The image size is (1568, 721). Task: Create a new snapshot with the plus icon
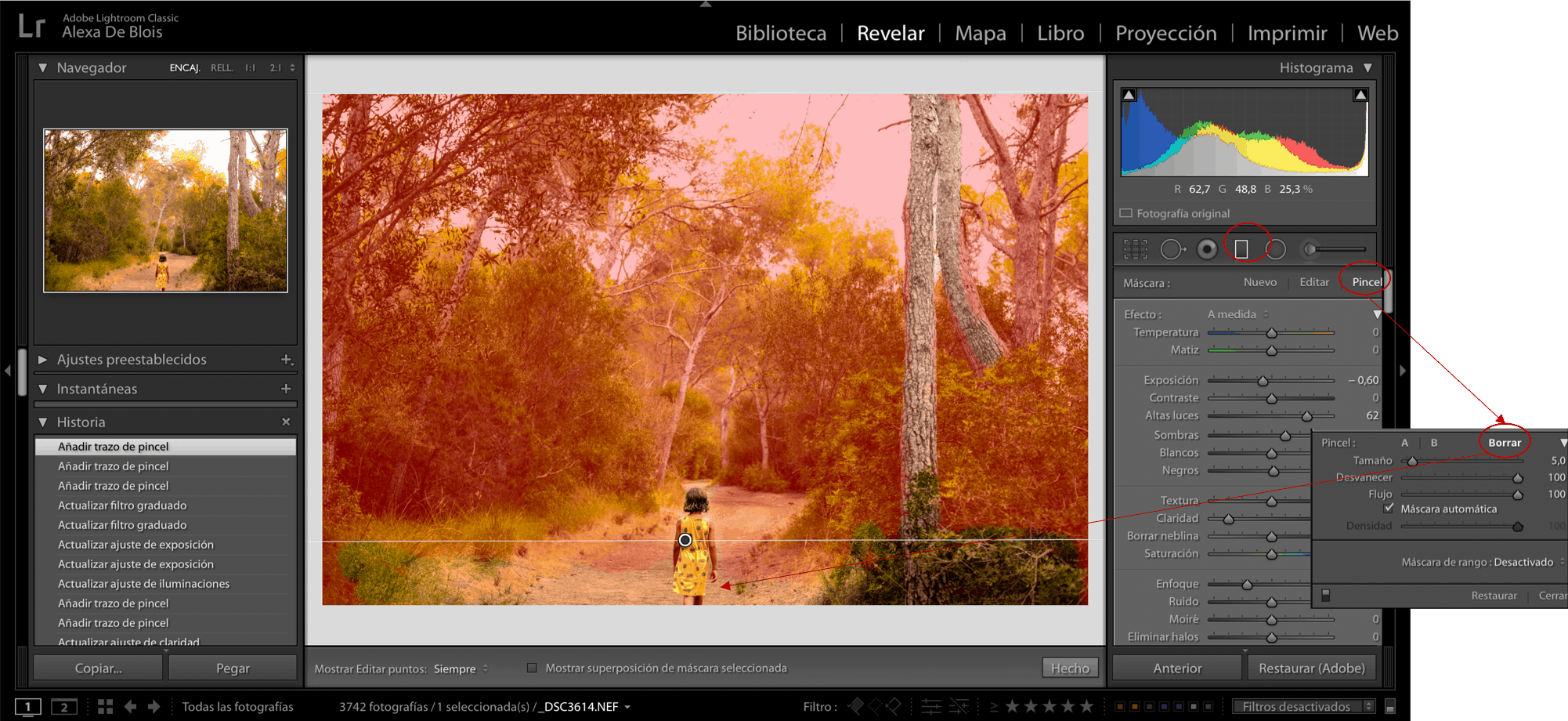coord(286,389)
